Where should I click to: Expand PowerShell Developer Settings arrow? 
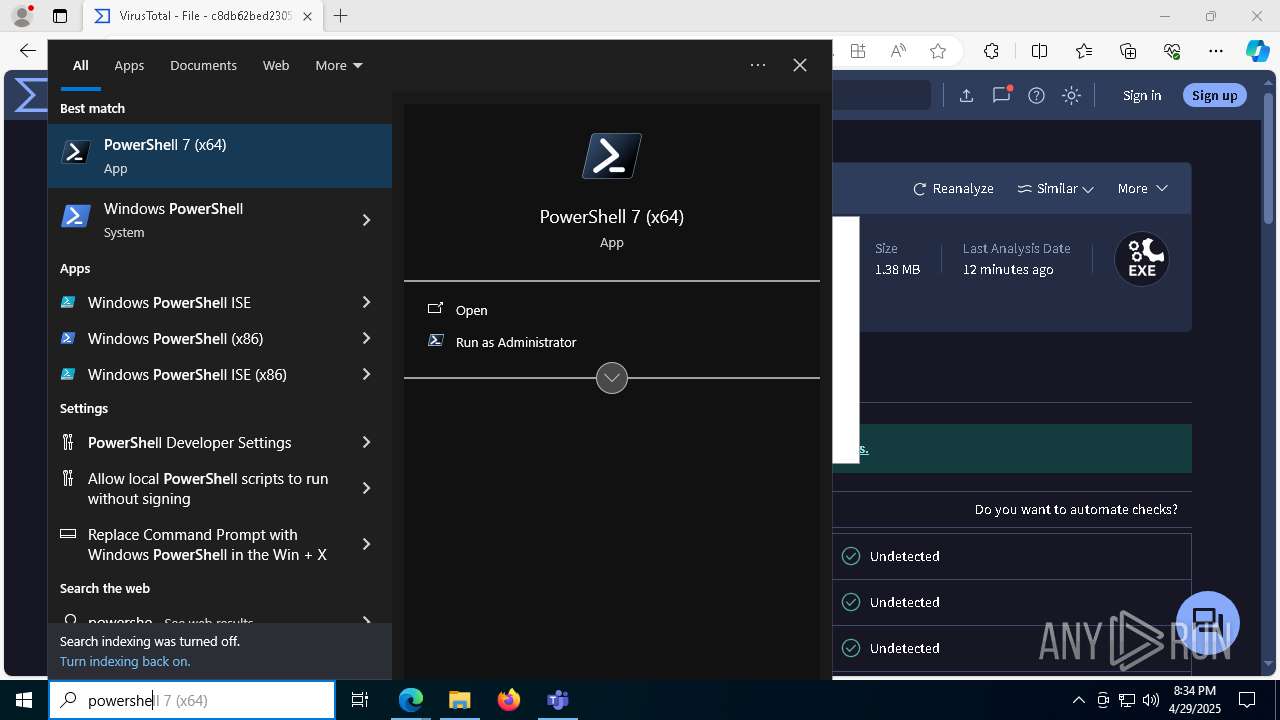[367, 442]
